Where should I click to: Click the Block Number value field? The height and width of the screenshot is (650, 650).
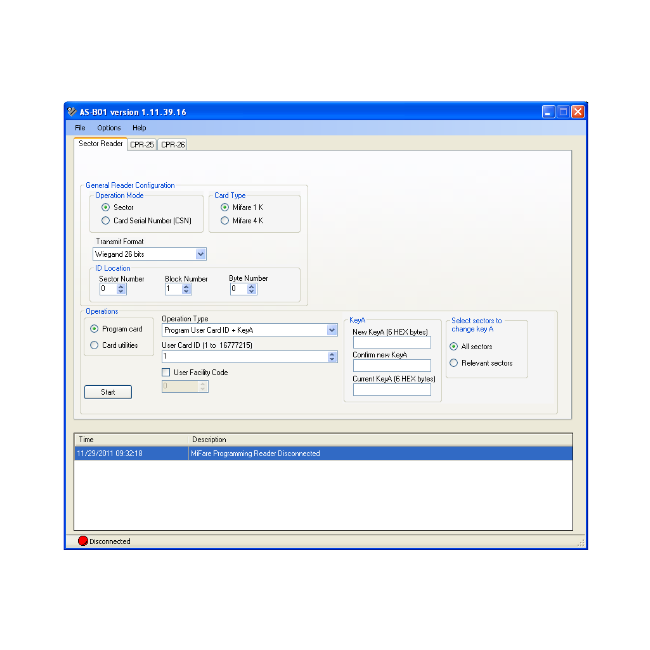(174, 289)
